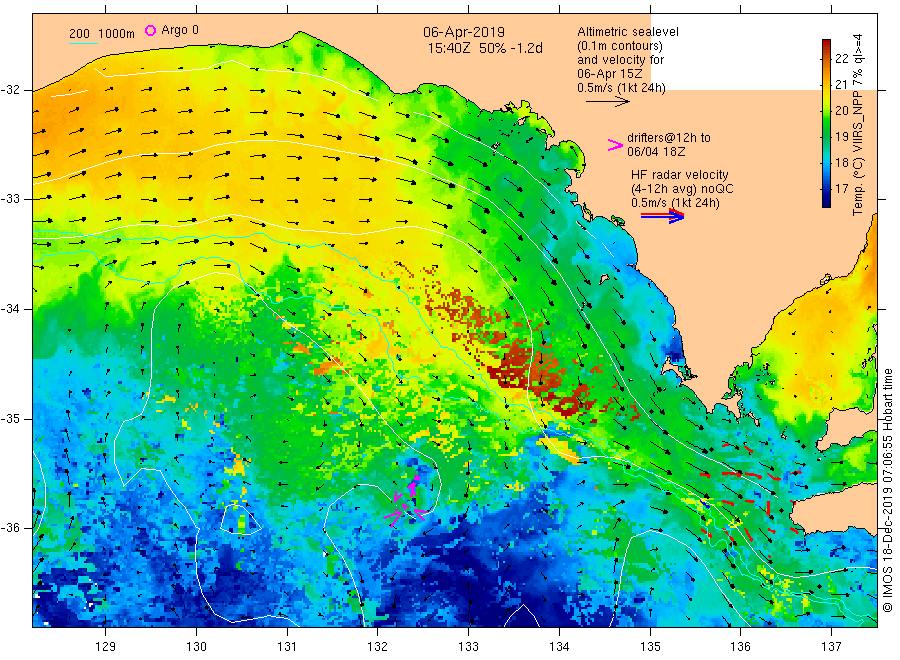Click the IMOS copyright timestamp text

click(888, 491)
